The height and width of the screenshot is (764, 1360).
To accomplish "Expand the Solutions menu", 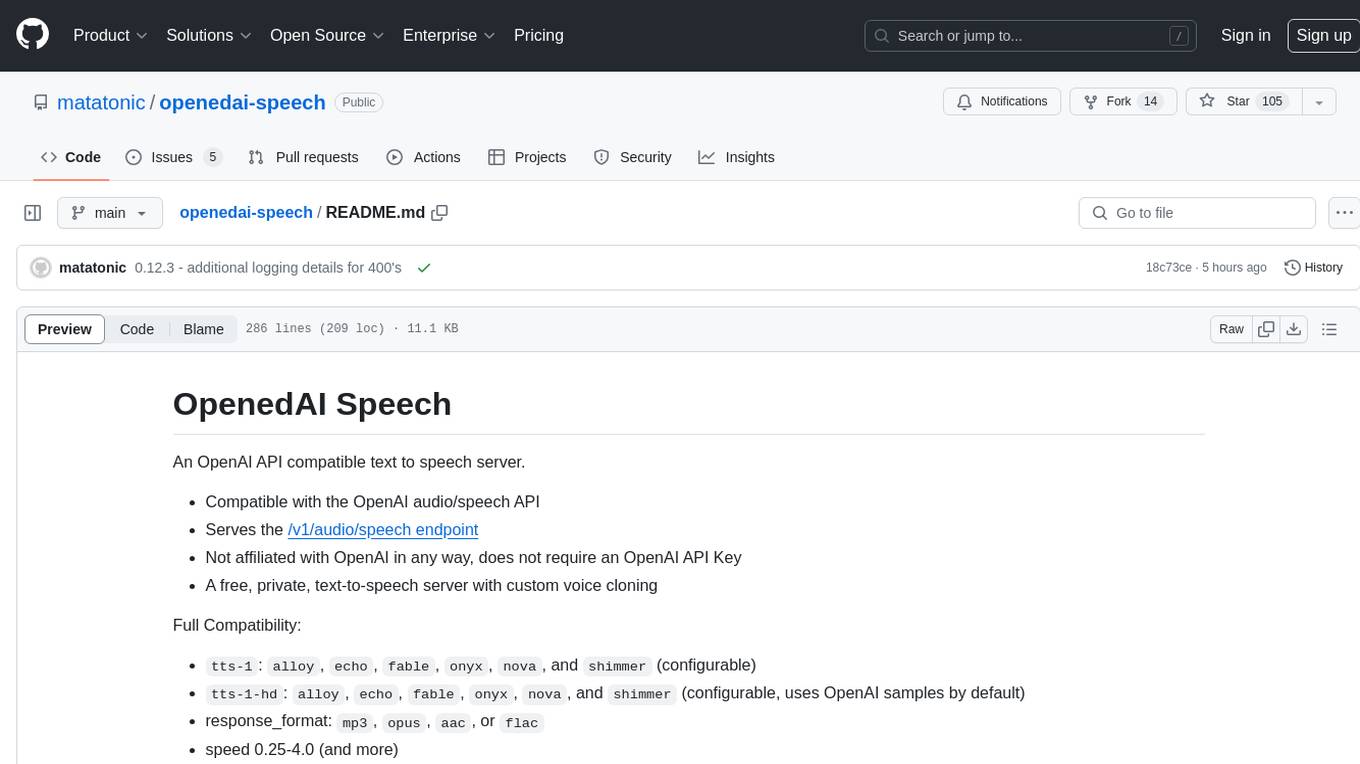I will click(209, 35).
